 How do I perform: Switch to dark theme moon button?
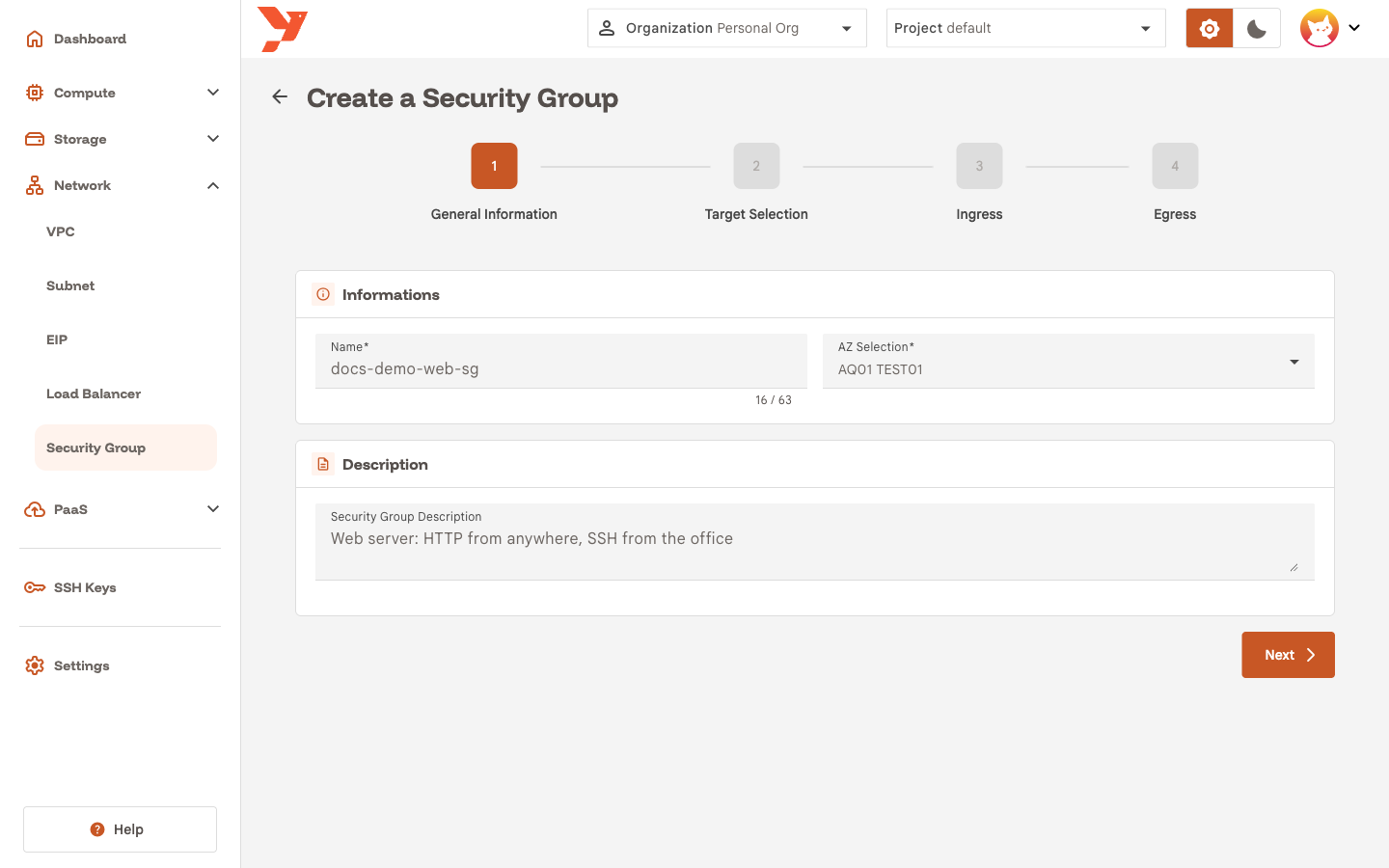[x=1257, y=28]
